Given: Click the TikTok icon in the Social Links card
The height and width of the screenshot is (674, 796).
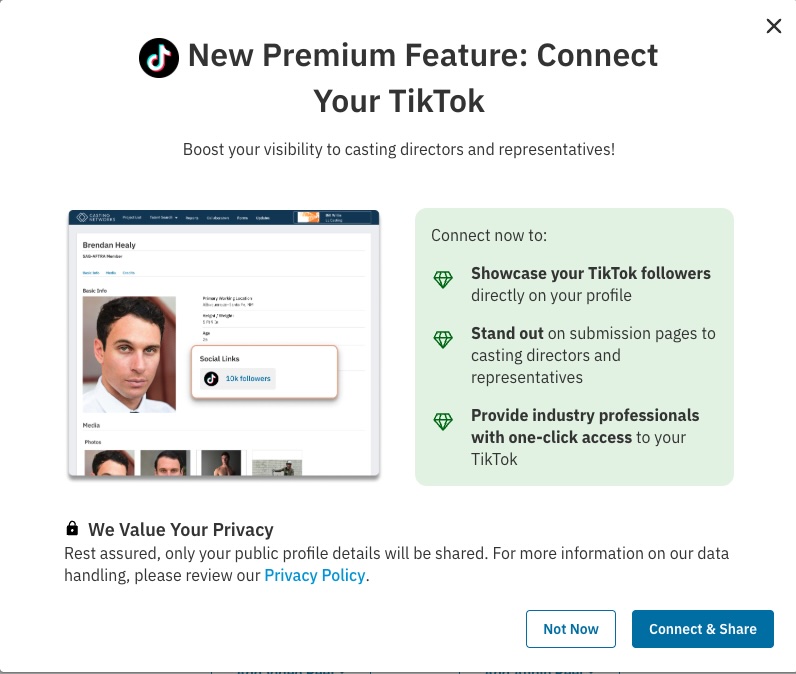Looking at the screenshot, I should pos(211,379).
